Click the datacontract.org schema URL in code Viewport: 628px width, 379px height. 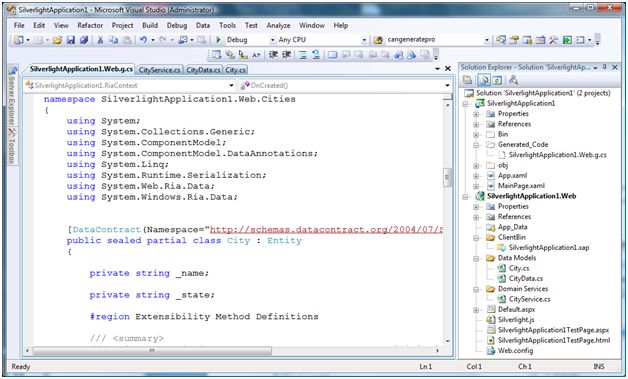[326, 230]
